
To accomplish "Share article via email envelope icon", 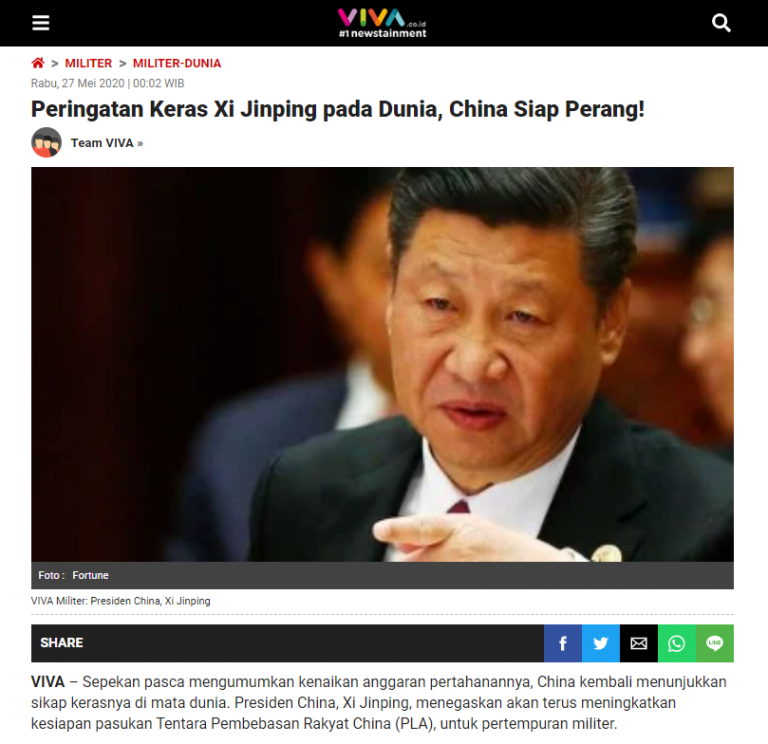I will click(x=639, y=643).
